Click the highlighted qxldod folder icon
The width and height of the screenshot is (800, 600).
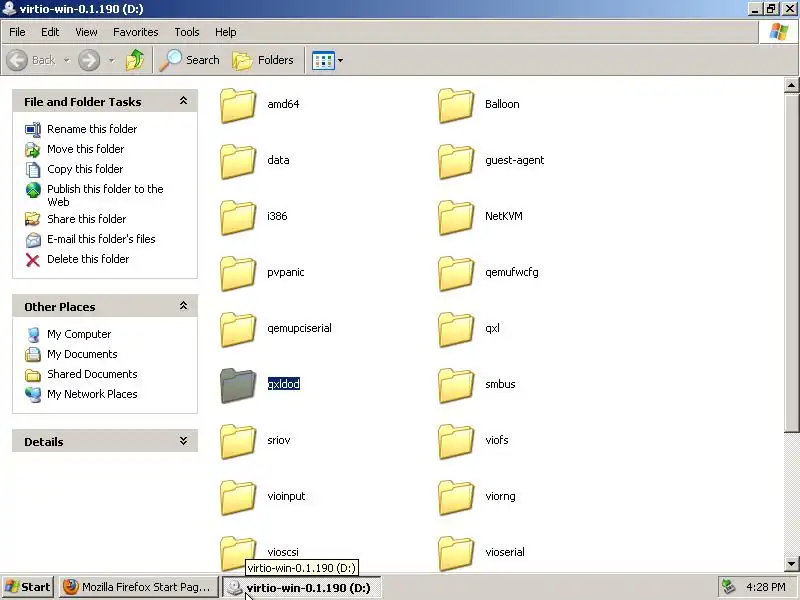[238, 386]
